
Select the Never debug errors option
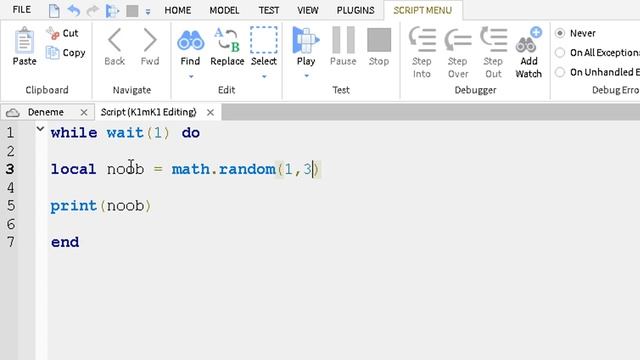(x=560, y=33)
